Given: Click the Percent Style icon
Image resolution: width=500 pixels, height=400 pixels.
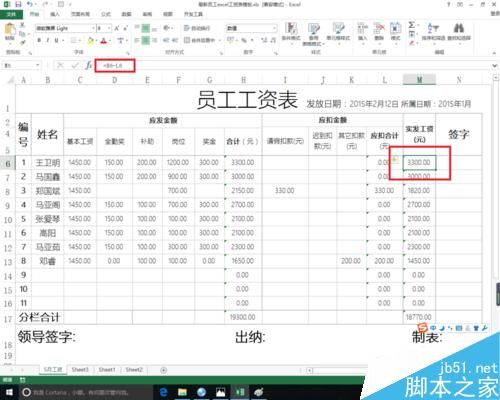Looking at the screenshot, I should [x=244, y=40].
